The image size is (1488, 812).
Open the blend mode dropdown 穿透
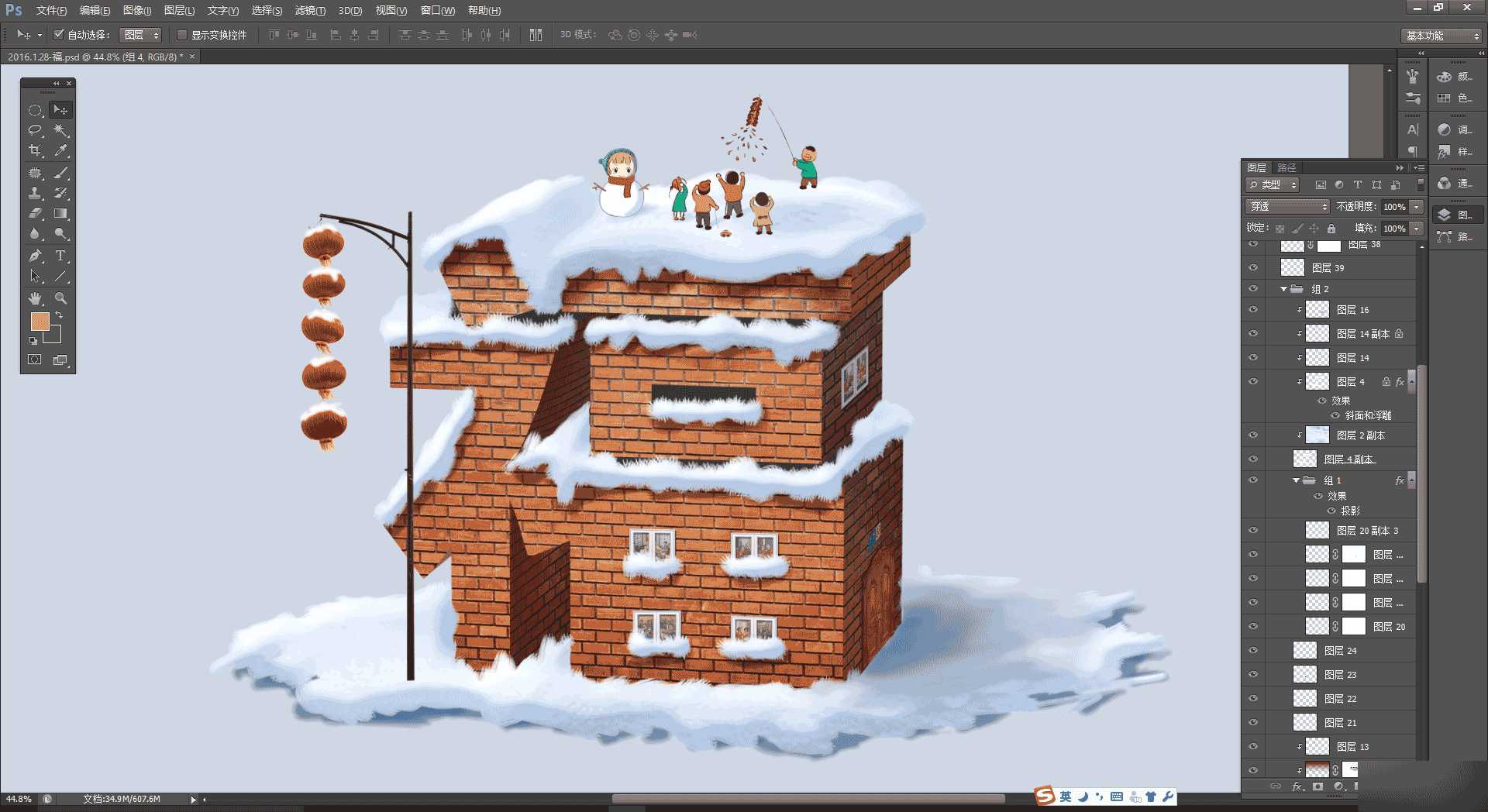coord(1286,206)
